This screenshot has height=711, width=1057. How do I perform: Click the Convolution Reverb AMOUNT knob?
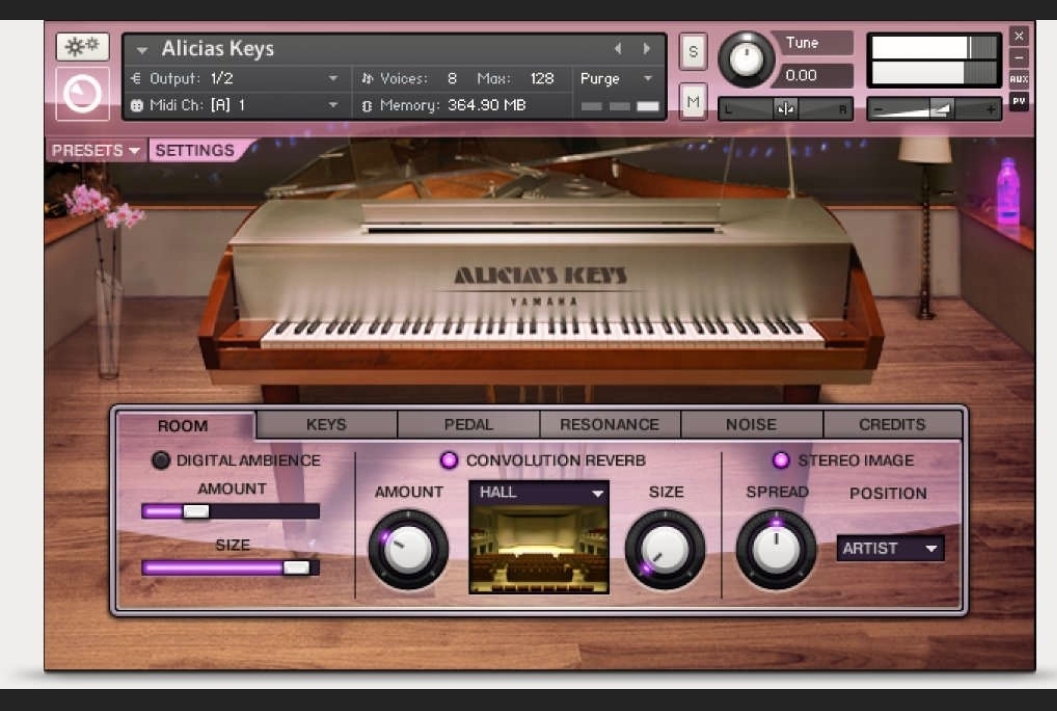408,549
